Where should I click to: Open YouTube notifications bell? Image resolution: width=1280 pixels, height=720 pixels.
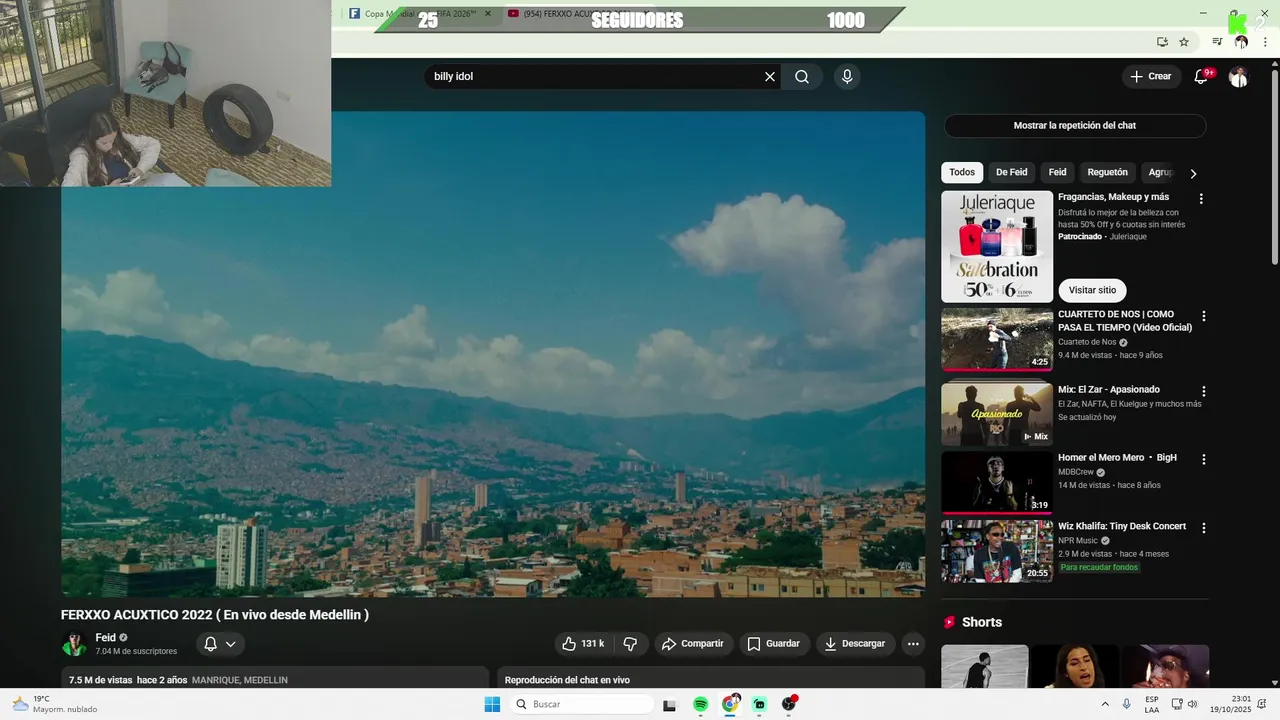pyautogui.click(x=1202, y=77)
